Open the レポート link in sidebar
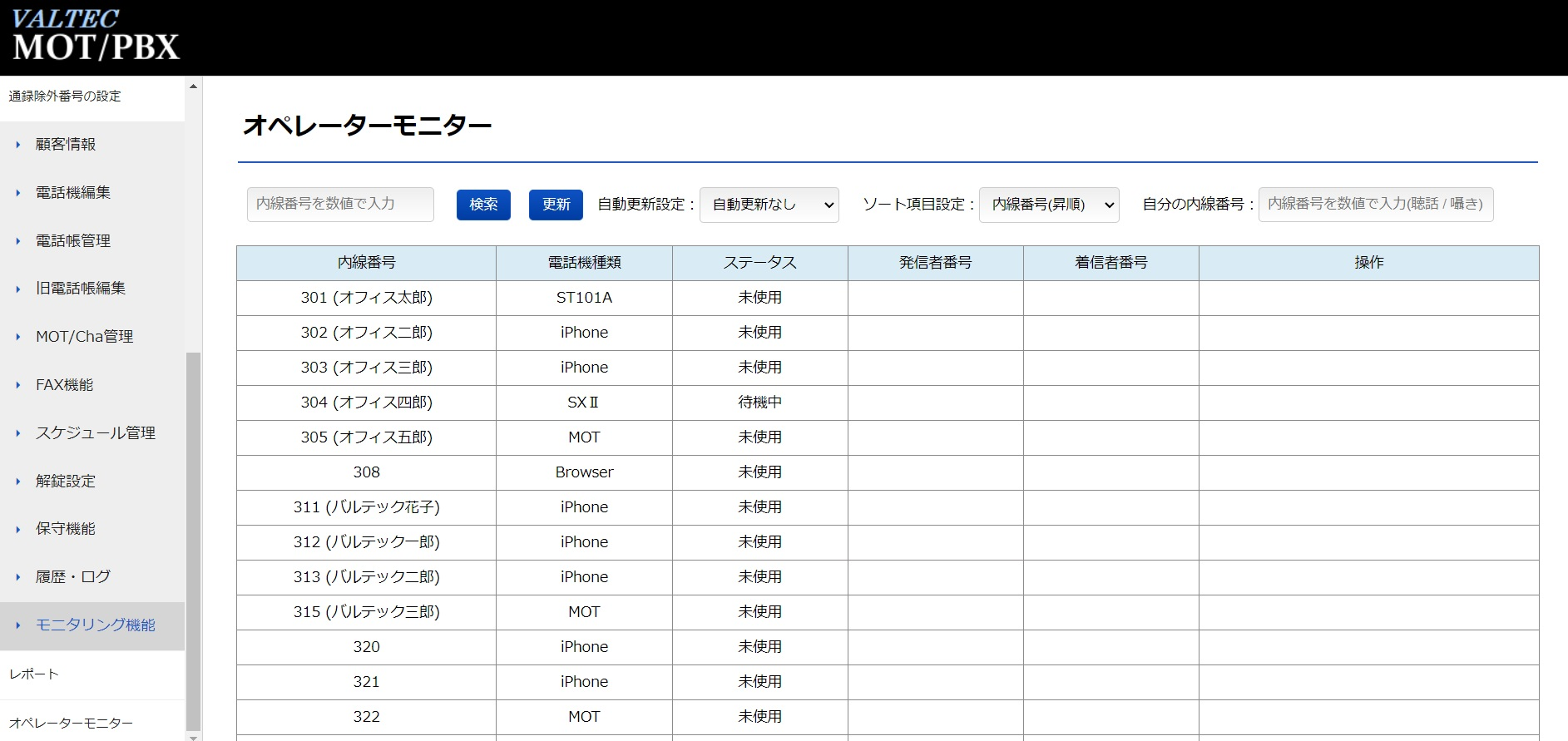Viewport: 1568px width, 741px height. click(34, 674)
